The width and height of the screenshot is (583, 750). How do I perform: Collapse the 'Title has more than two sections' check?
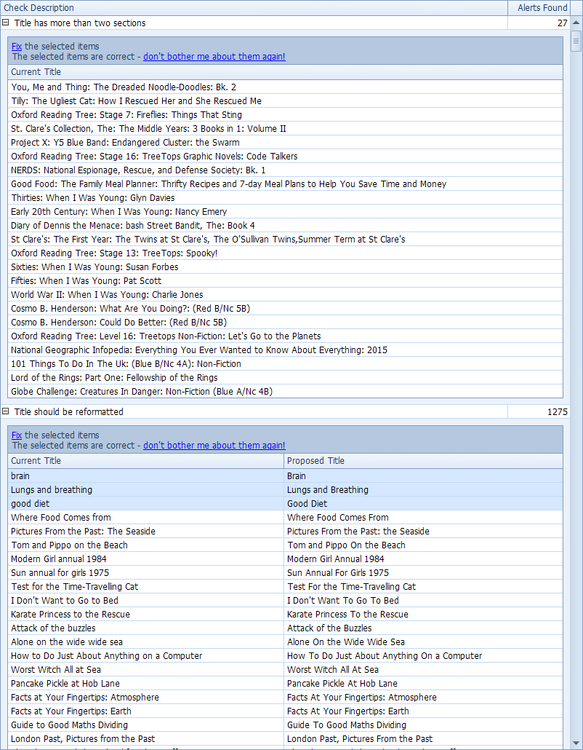pyautogui.click(x=6, y=22)
